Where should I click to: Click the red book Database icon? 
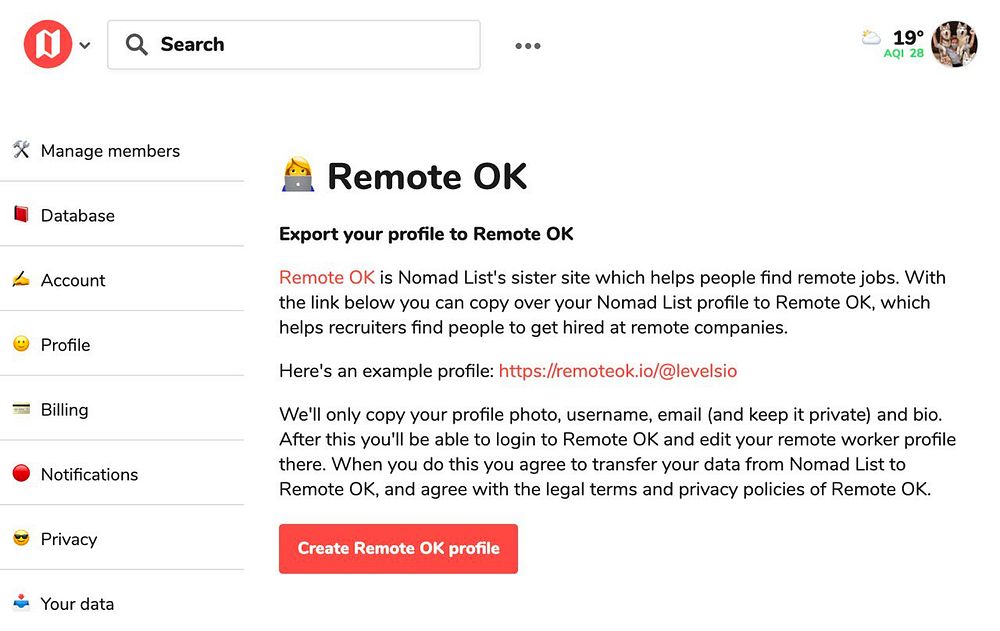(21, 215)
